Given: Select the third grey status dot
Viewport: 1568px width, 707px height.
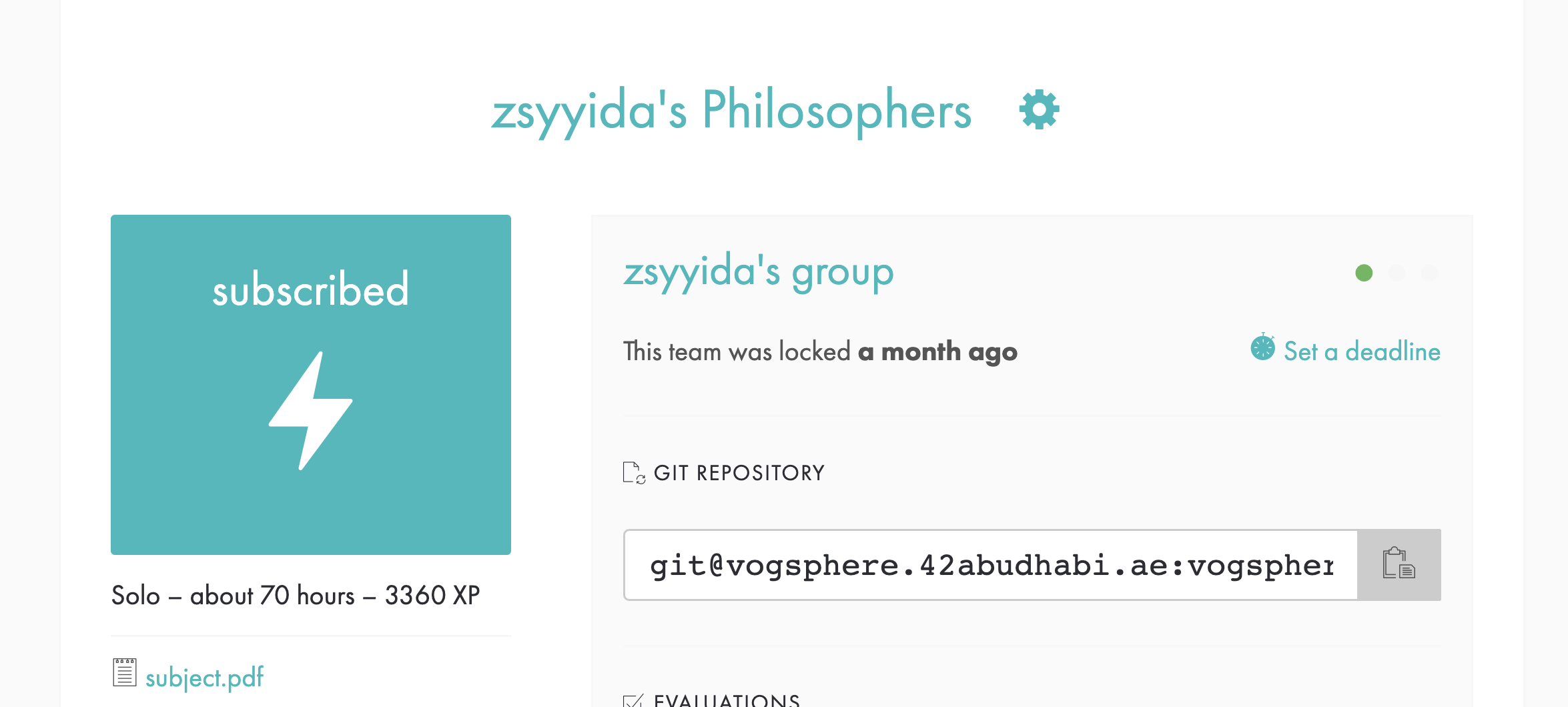Looking at the screenshot, I should click(1430, 273).
